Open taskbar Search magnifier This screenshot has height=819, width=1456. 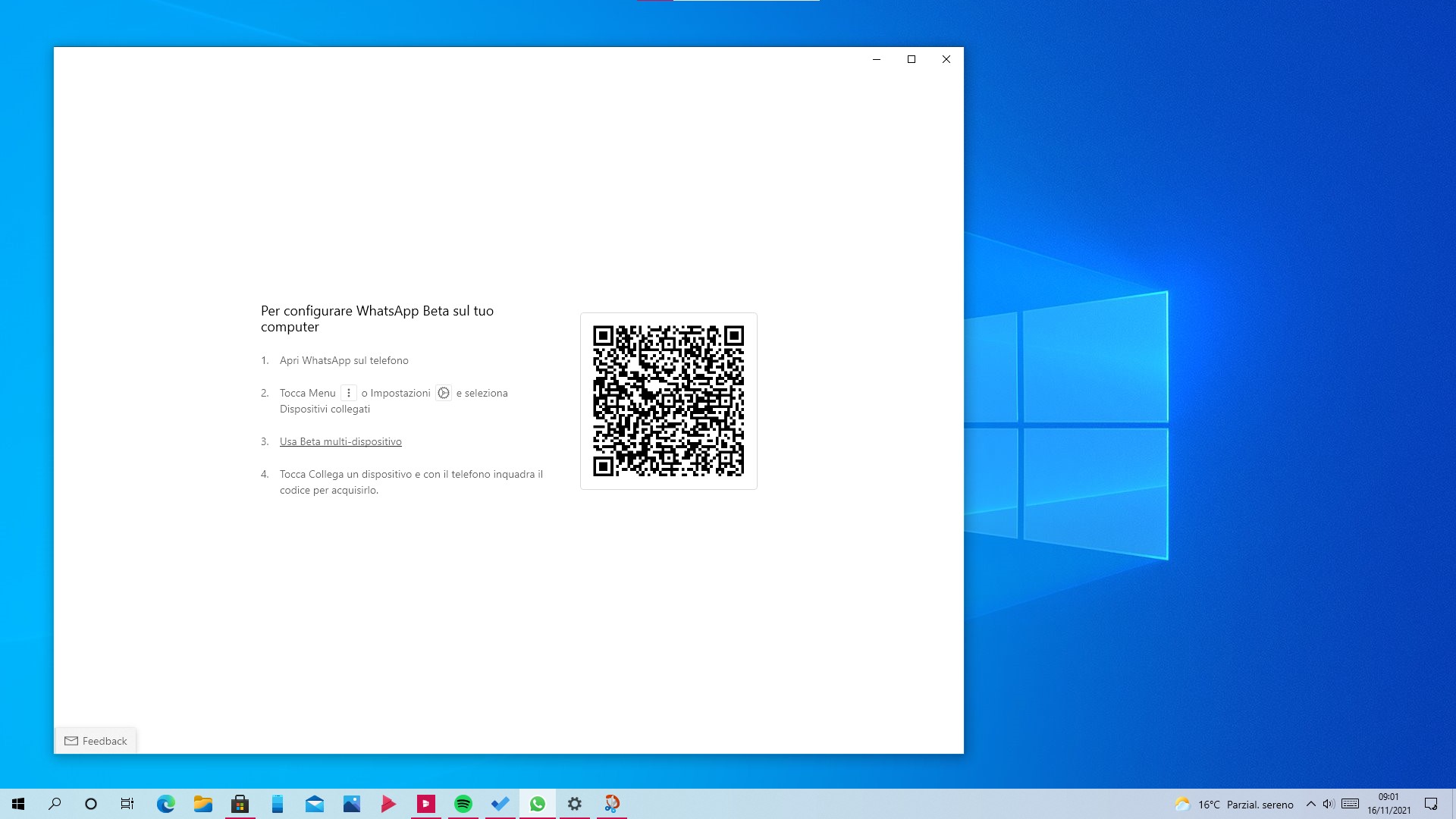point(55,804)
